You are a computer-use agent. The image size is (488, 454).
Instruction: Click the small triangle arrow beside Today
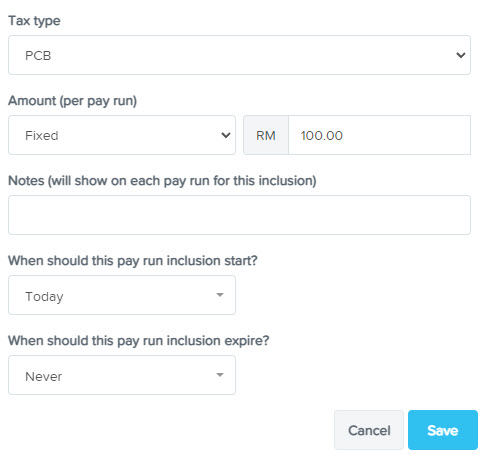pyautogui.click(x=220, y=295)
